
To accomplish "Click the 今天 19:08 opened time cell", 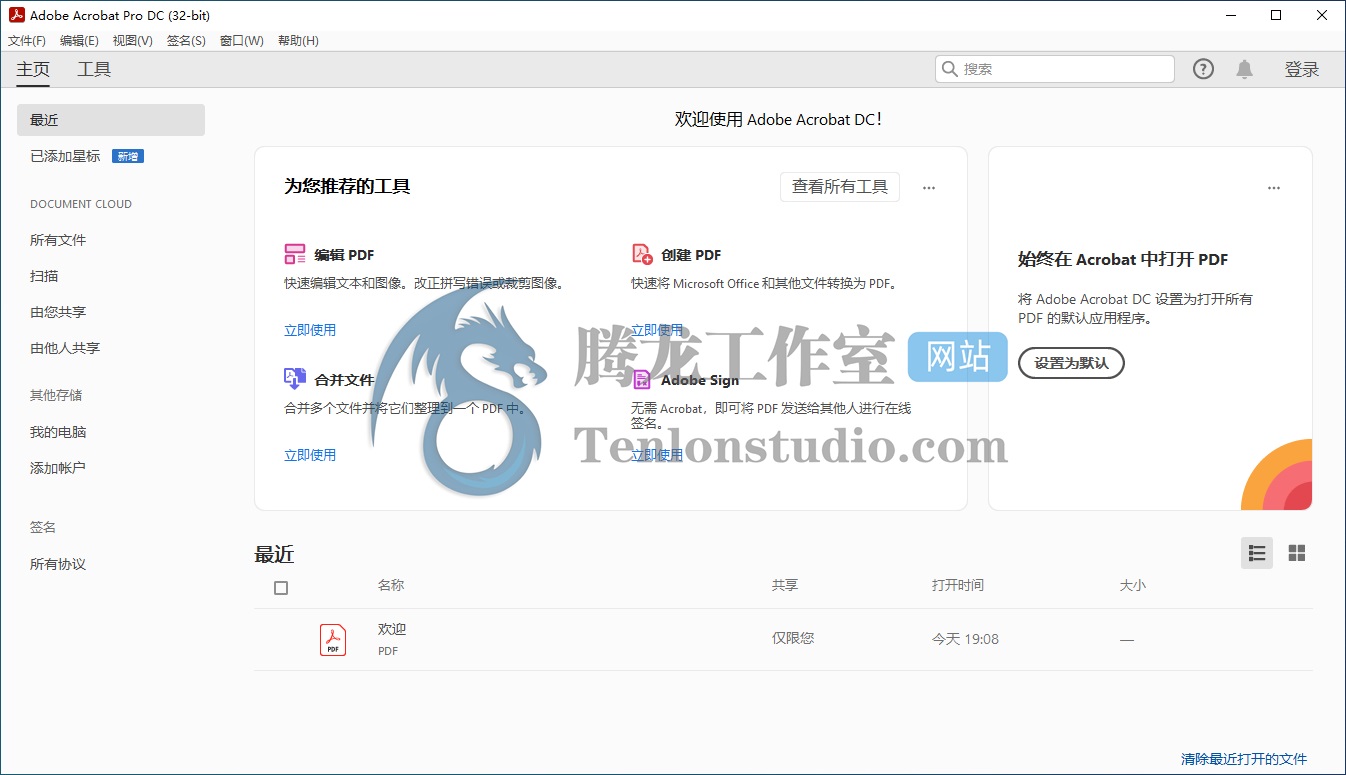I will click(965, 639).
